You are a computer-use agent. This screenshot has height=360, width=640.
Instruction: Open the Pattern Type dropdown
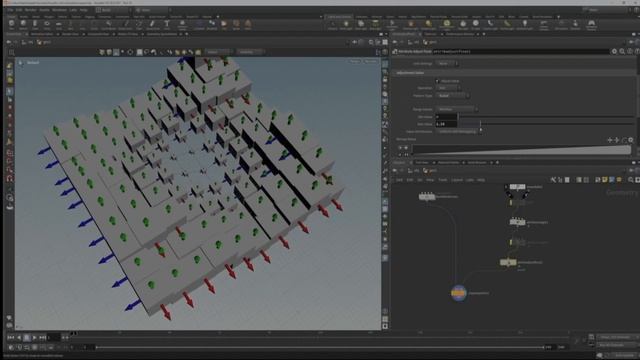[x=452, y=96]
